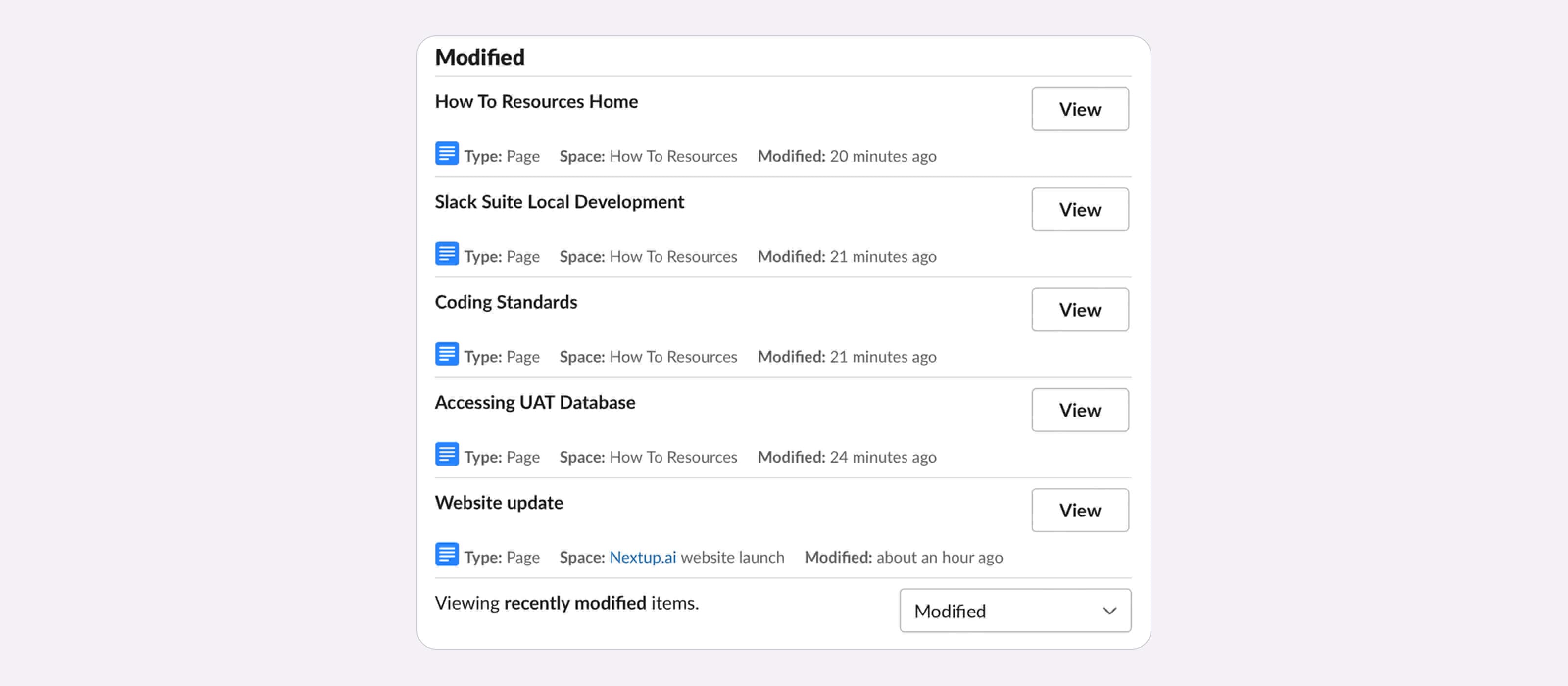Click 'Modified: 20 minutes ago' text
Viewport: 1568px width, 686px height.
847,156
